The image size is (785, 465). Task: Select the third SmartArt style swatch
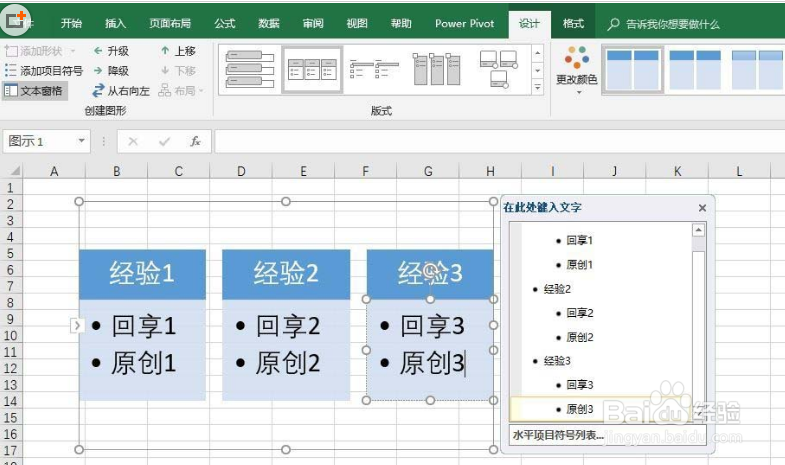point(756,70)
